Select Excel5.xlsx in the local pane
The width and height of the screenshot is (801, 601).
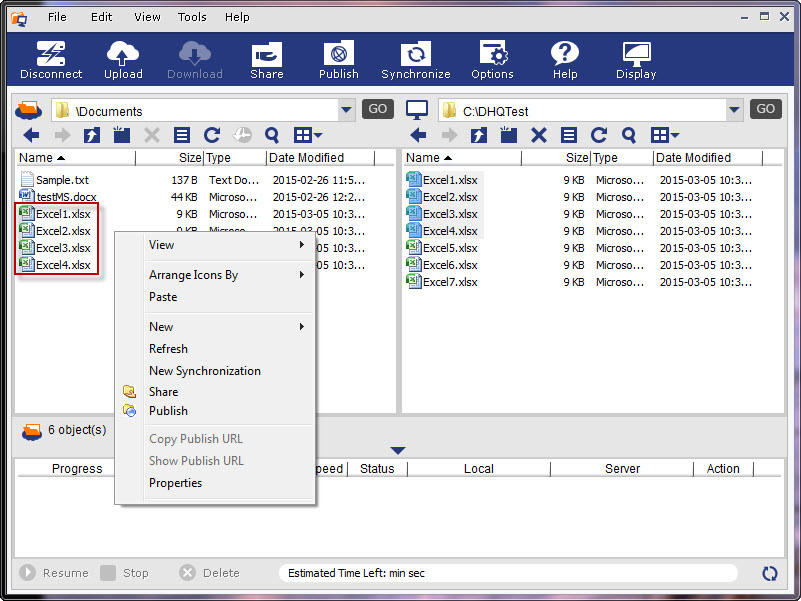(x=450, y=248)
